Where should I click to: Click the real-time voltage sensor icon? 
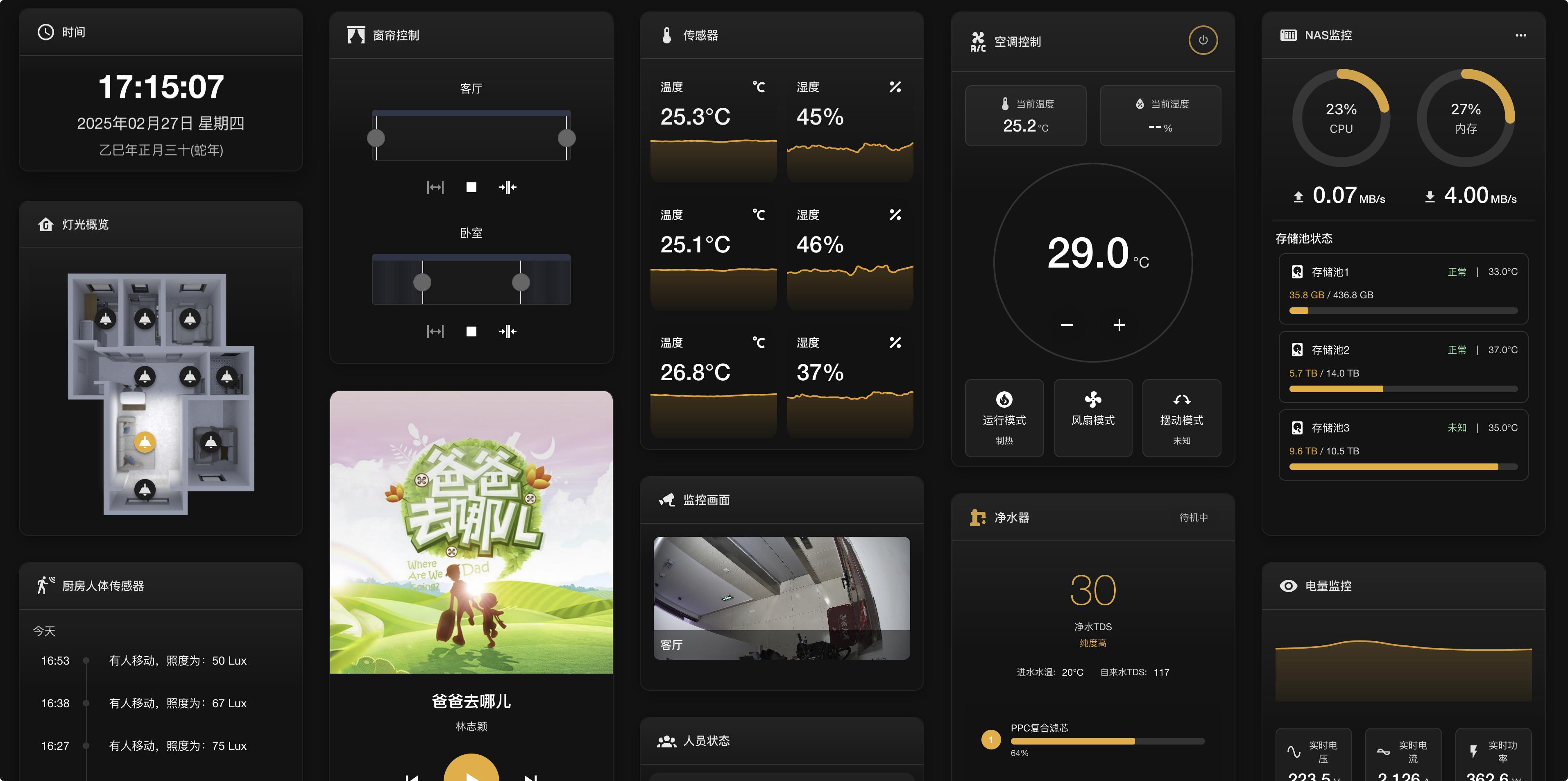[x=1294, y=752]
